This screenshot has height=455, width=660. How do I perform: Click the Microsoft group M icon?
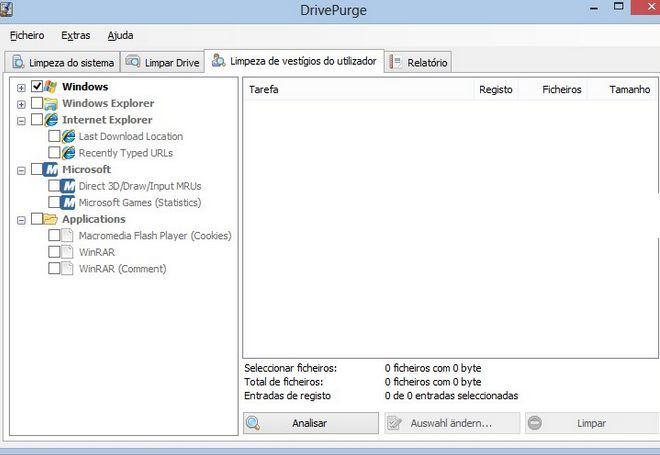tap(51, 170)
